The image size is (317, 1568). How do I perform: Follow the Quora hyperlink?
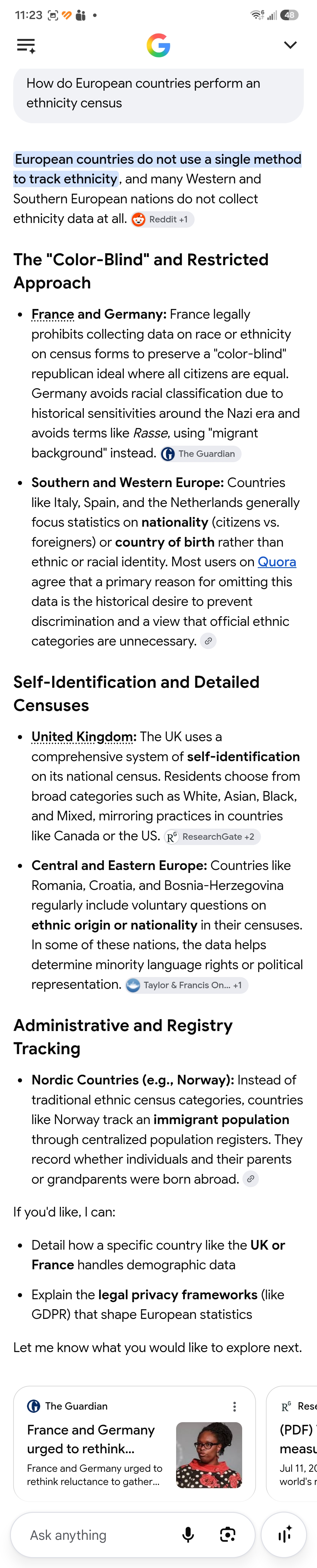[277, 562]
